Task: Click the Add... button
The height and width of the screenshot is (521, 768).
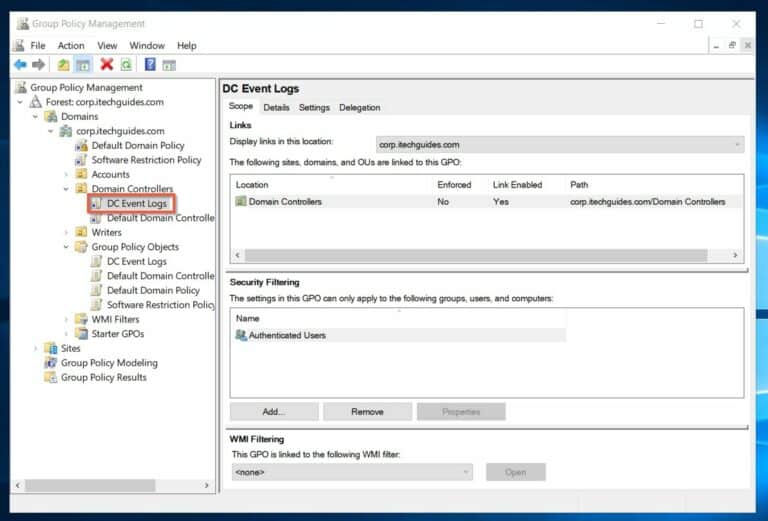Action: click(274, 411)
